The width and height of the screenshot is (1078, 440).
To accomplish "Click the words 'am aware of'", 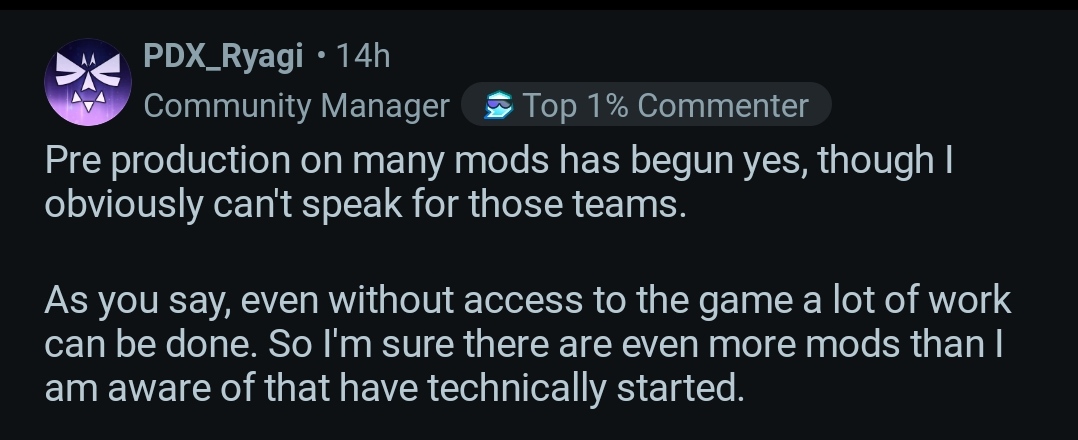I will [x=144, y=386].
